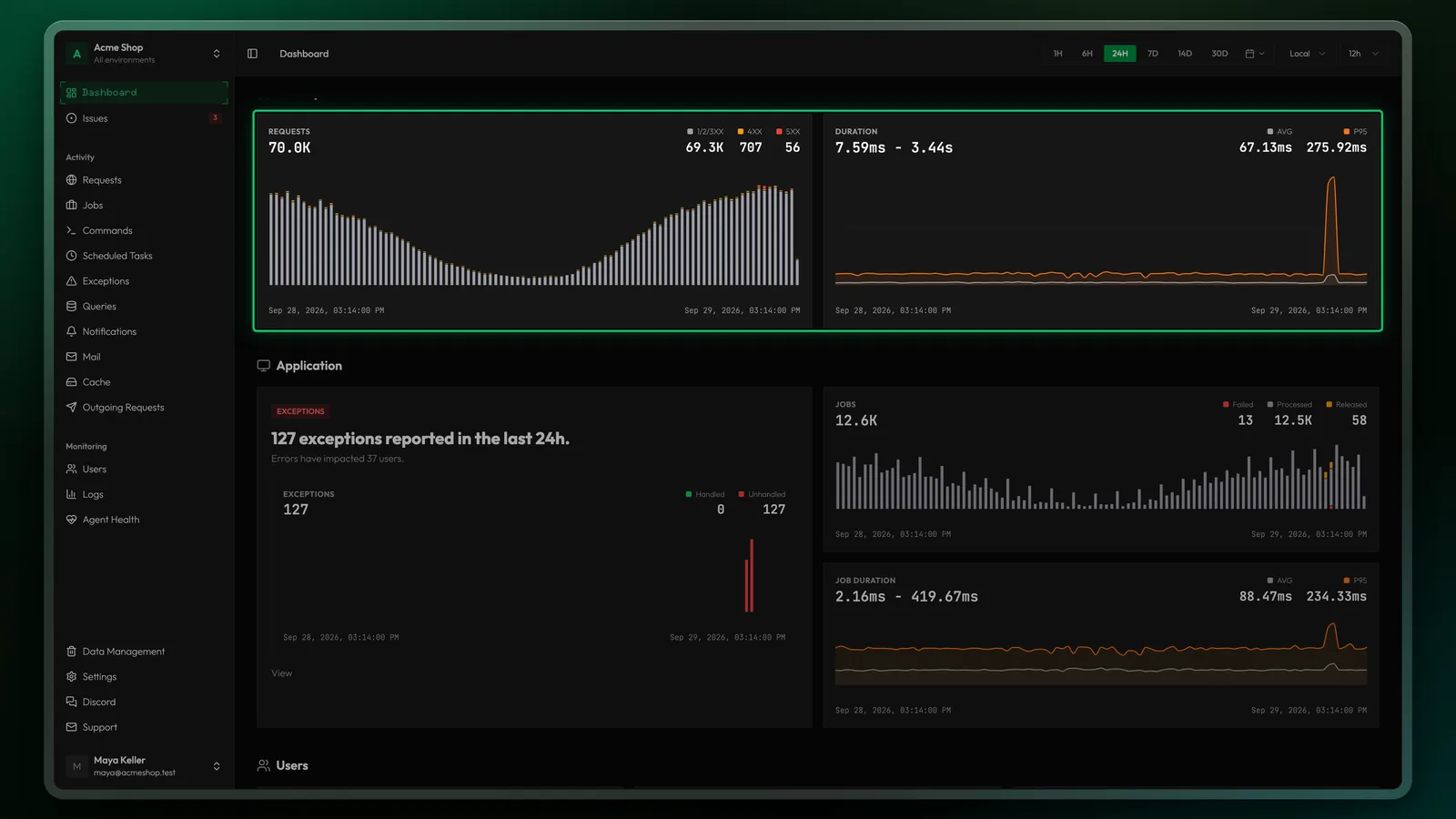This screenshot has height=819, width=1456.
Task: Click the red EXCEPTIONS badge
Action: (x=300, y=411)
